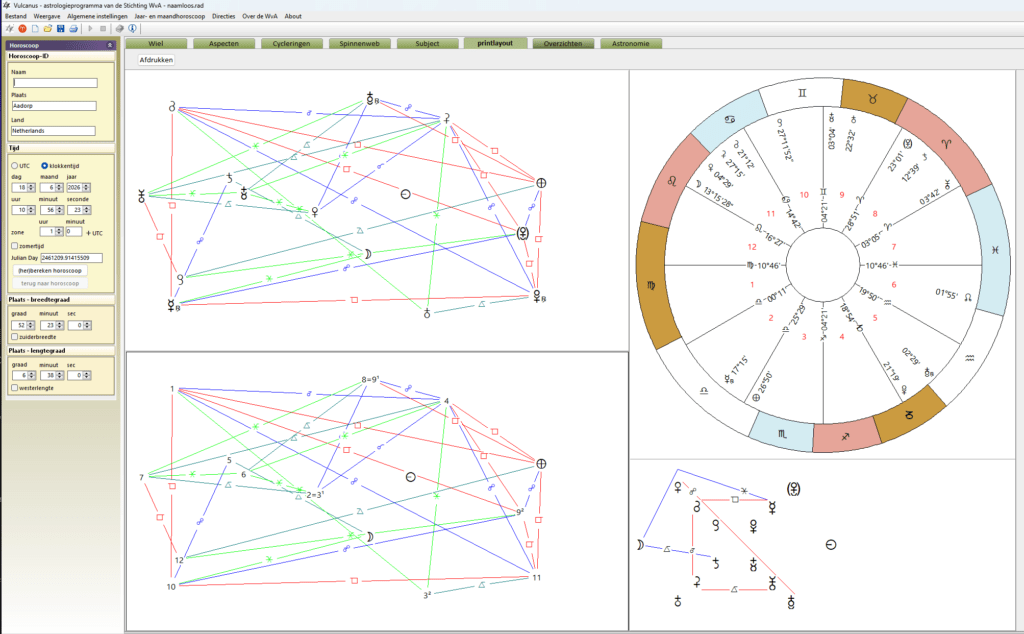Viewport: 1024px width, 634px height.
Task: Enable the zomertijd checkbox
Action: [x=14, y=246]
